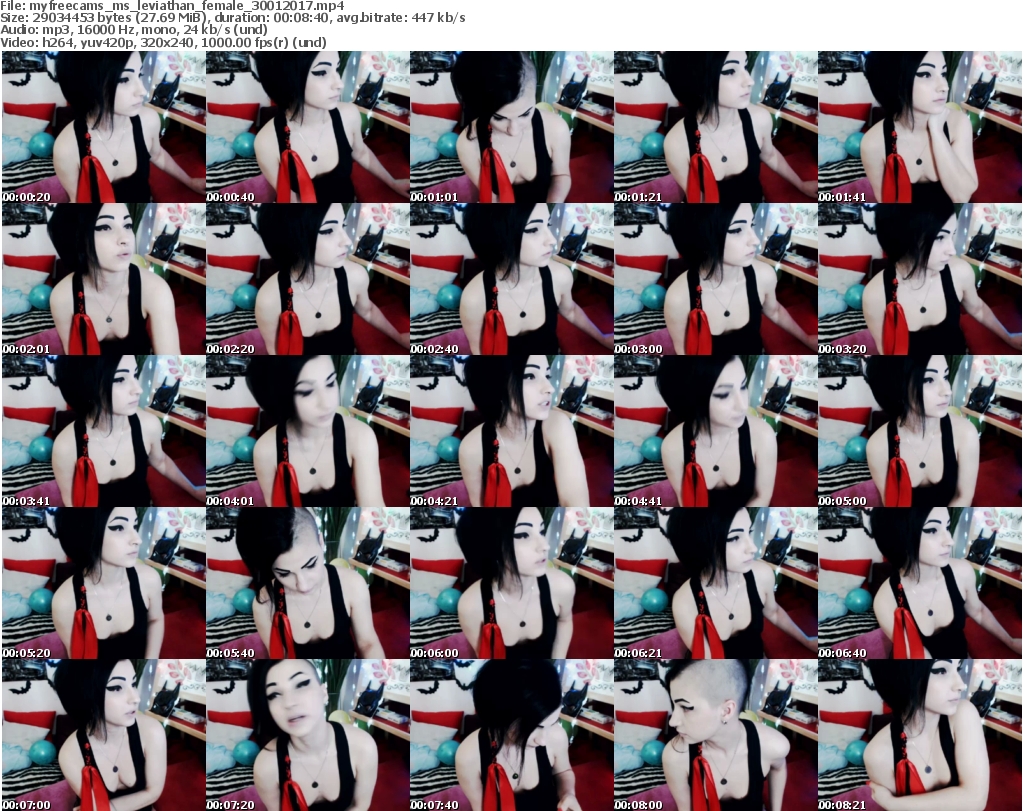This screenshot has height=811, width=1024.
Task: Select the thumbnail stamped 00:06:21
Action: [716, 584]
